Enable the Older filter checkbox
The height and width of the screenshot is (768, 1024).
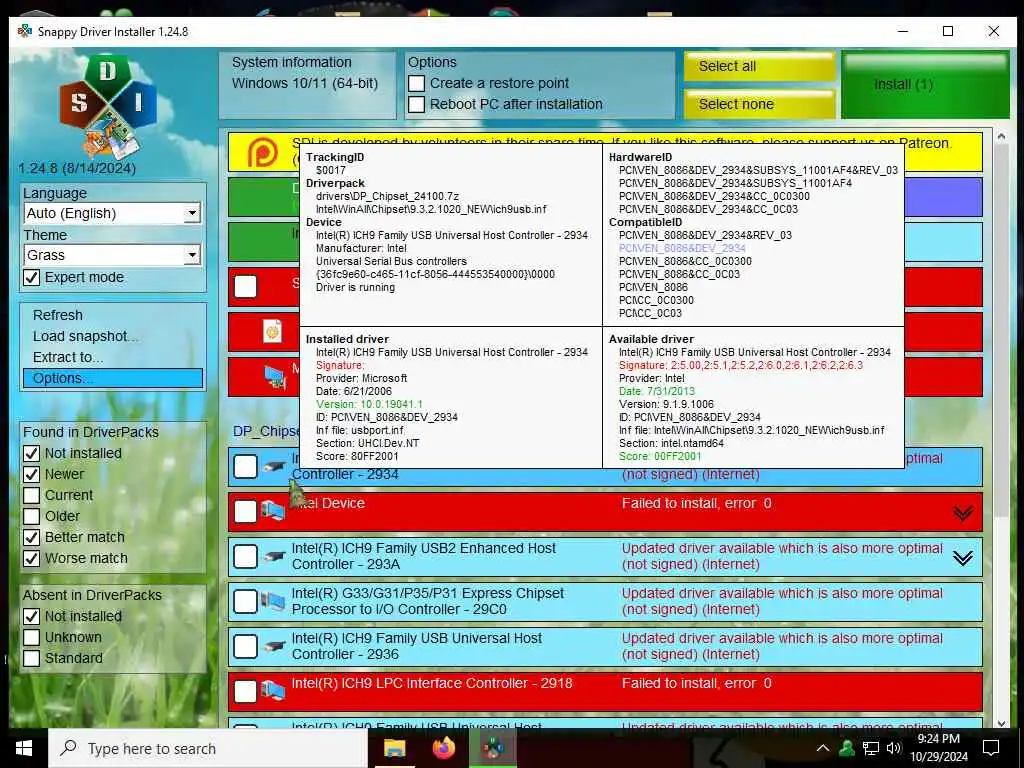[x=31, y=517]
